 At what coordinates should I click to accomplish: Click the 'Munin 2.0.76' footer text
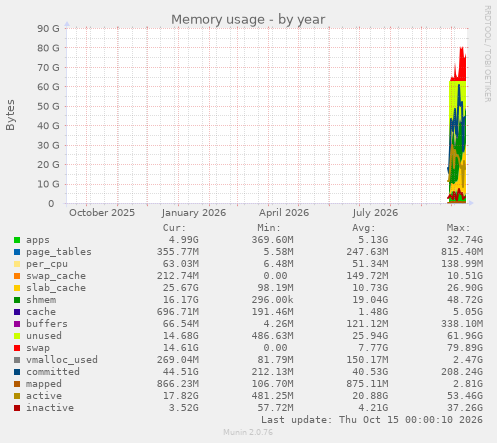coord(248,432)
